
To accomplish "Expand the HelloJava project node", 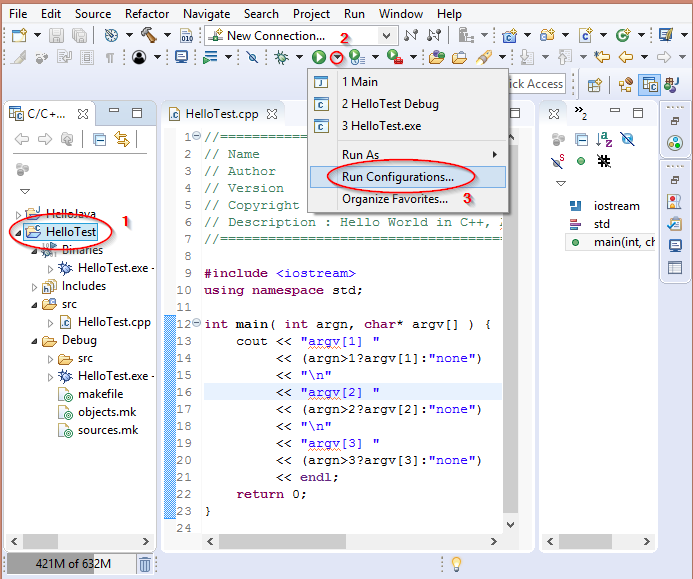I will (x=19, y=214).
